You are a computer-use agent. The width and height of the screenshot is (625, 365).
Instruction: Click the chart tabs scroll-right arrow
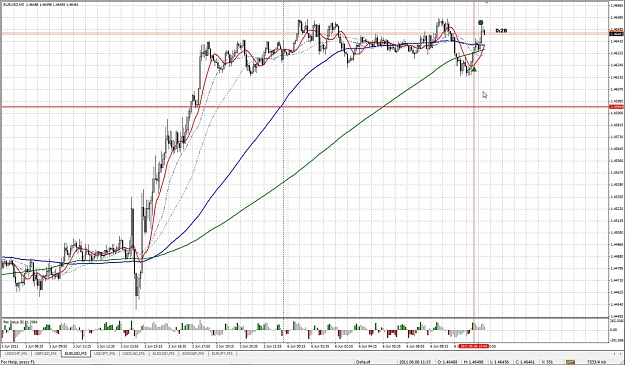click(x=621, y=353)
